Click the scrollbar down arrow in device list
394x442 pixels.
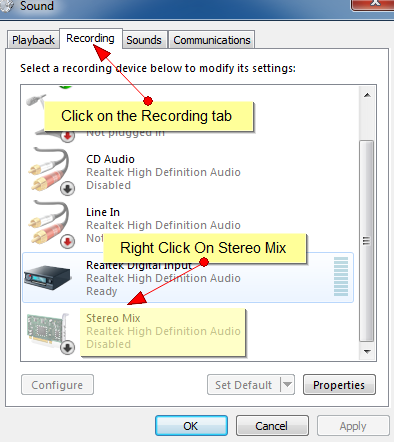[367, 351]
